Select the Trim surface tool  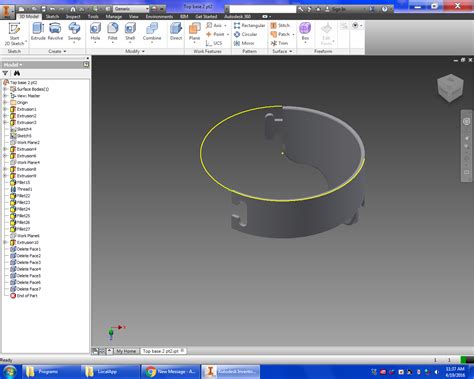[x=279, y=43]
